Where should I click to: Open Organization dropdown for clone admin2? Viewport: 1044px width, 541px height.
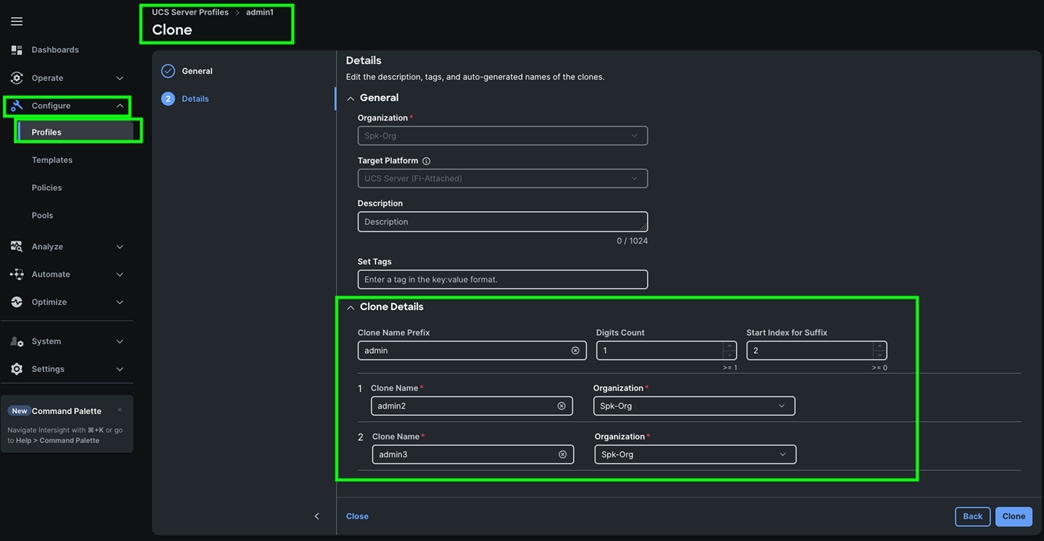[x=694, y=406]
